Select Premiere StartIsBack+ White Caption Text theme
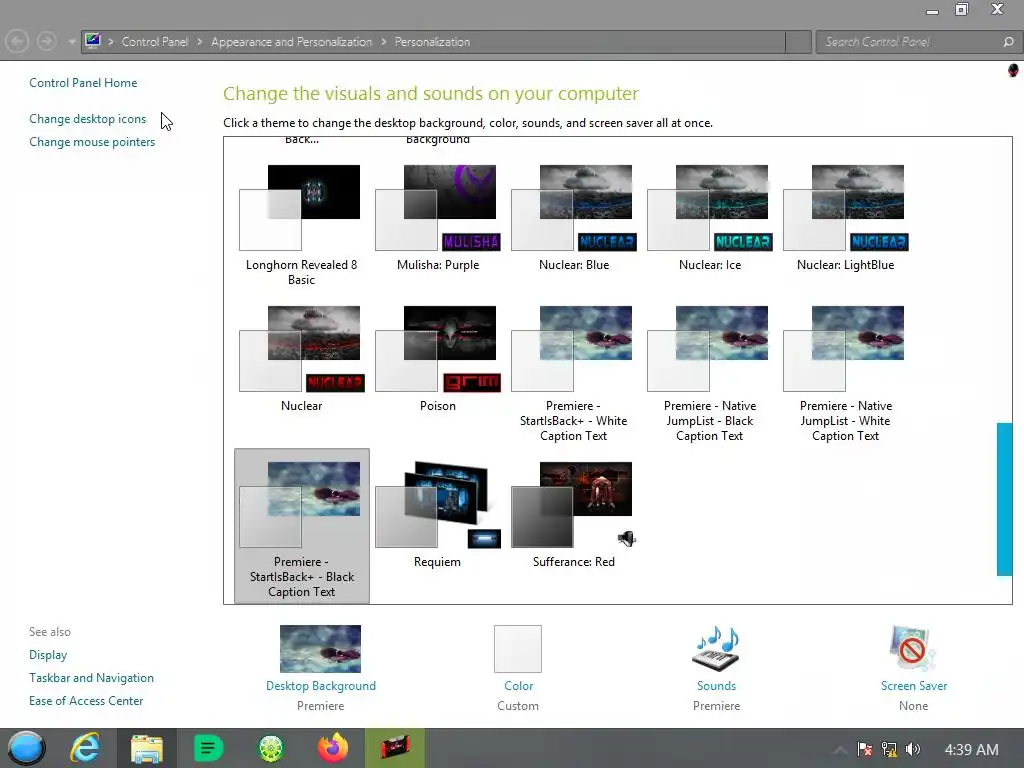This screenshot has height=768, width=1024. click(573, 372)
